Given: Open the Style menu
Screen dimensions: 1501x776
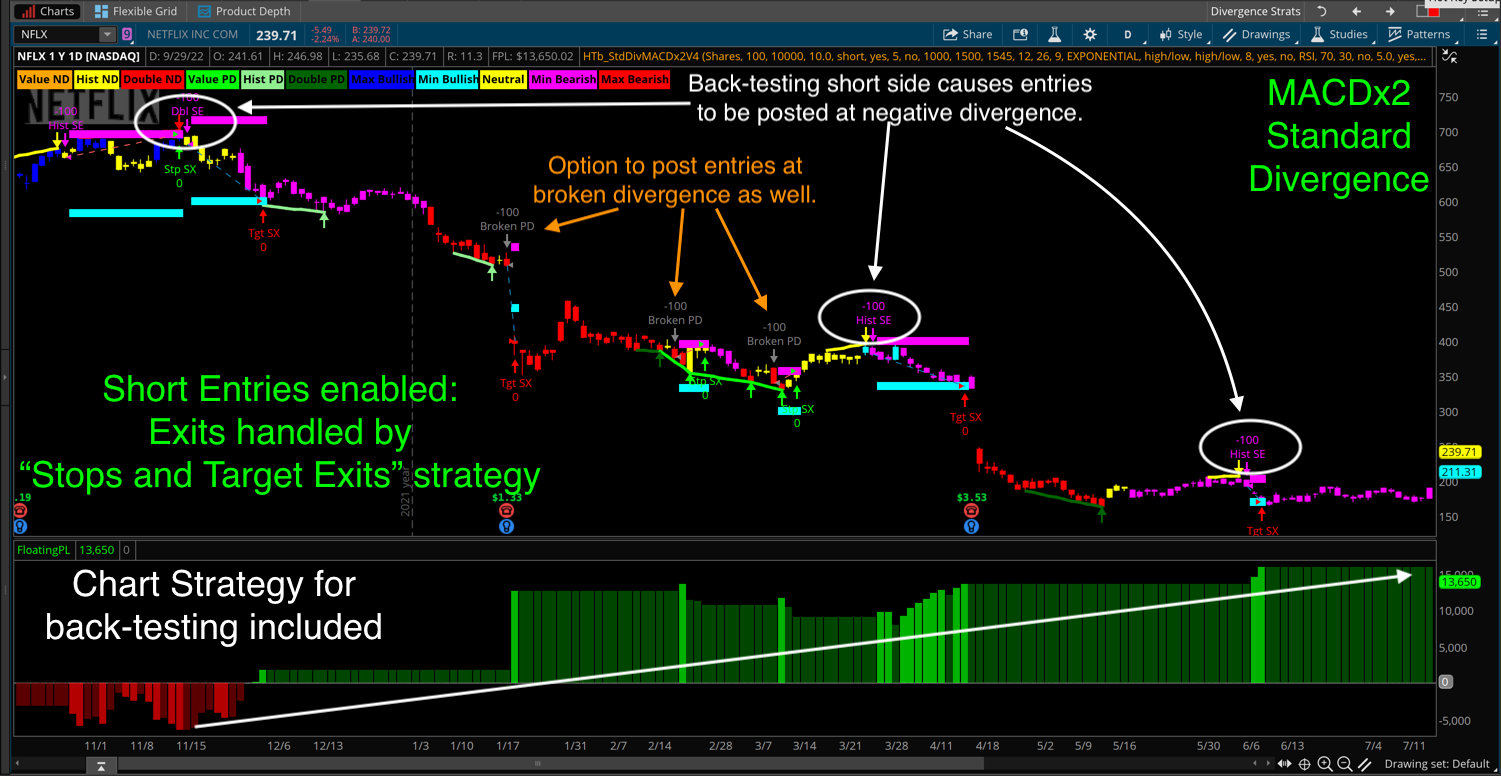Looking at the screenshot, I should point(1182,34).
